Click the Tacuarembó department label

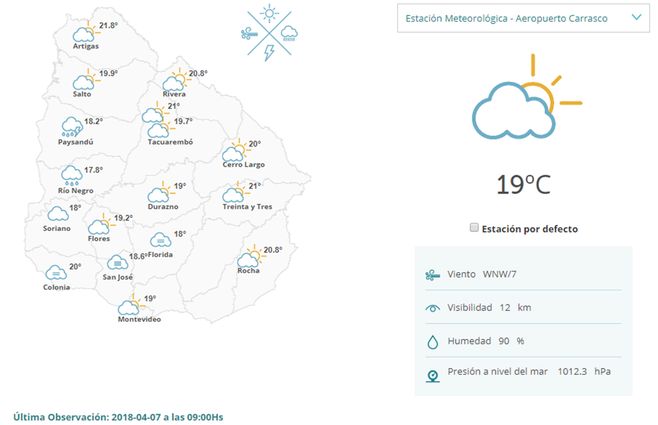pos(170,142)
